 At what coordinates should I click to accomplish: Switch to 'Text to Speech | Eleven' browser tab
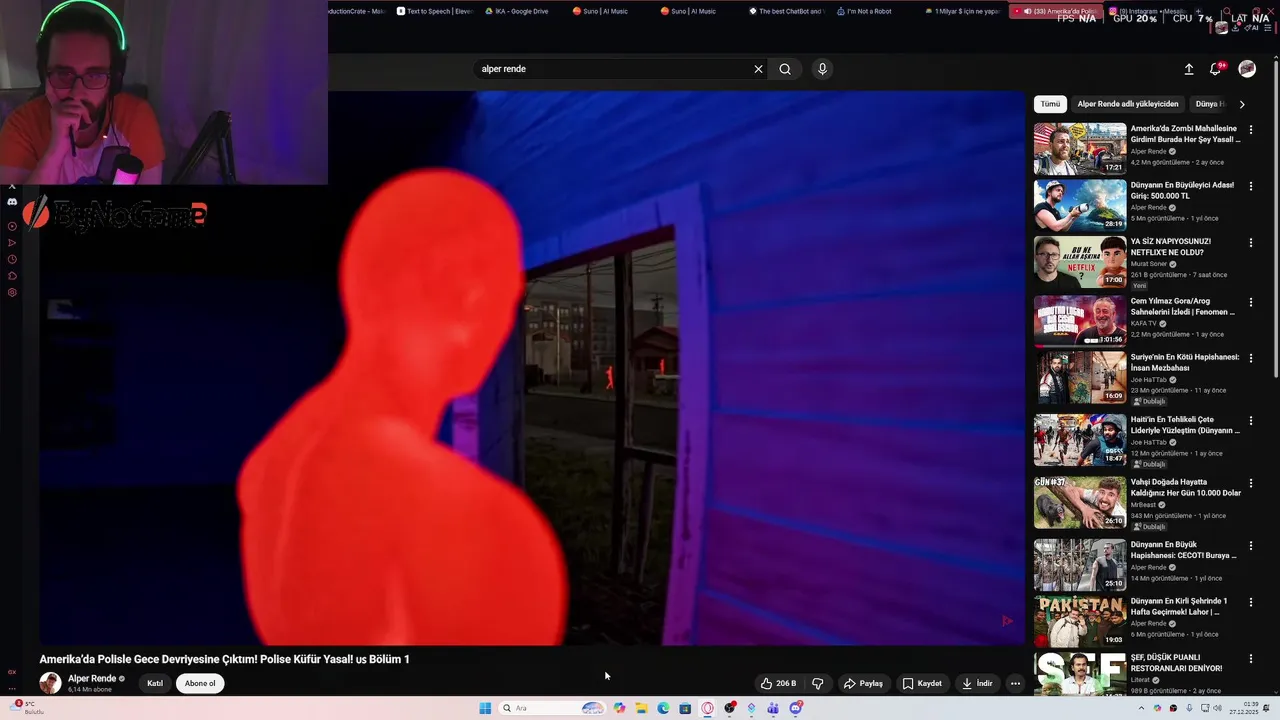(434, 11)
